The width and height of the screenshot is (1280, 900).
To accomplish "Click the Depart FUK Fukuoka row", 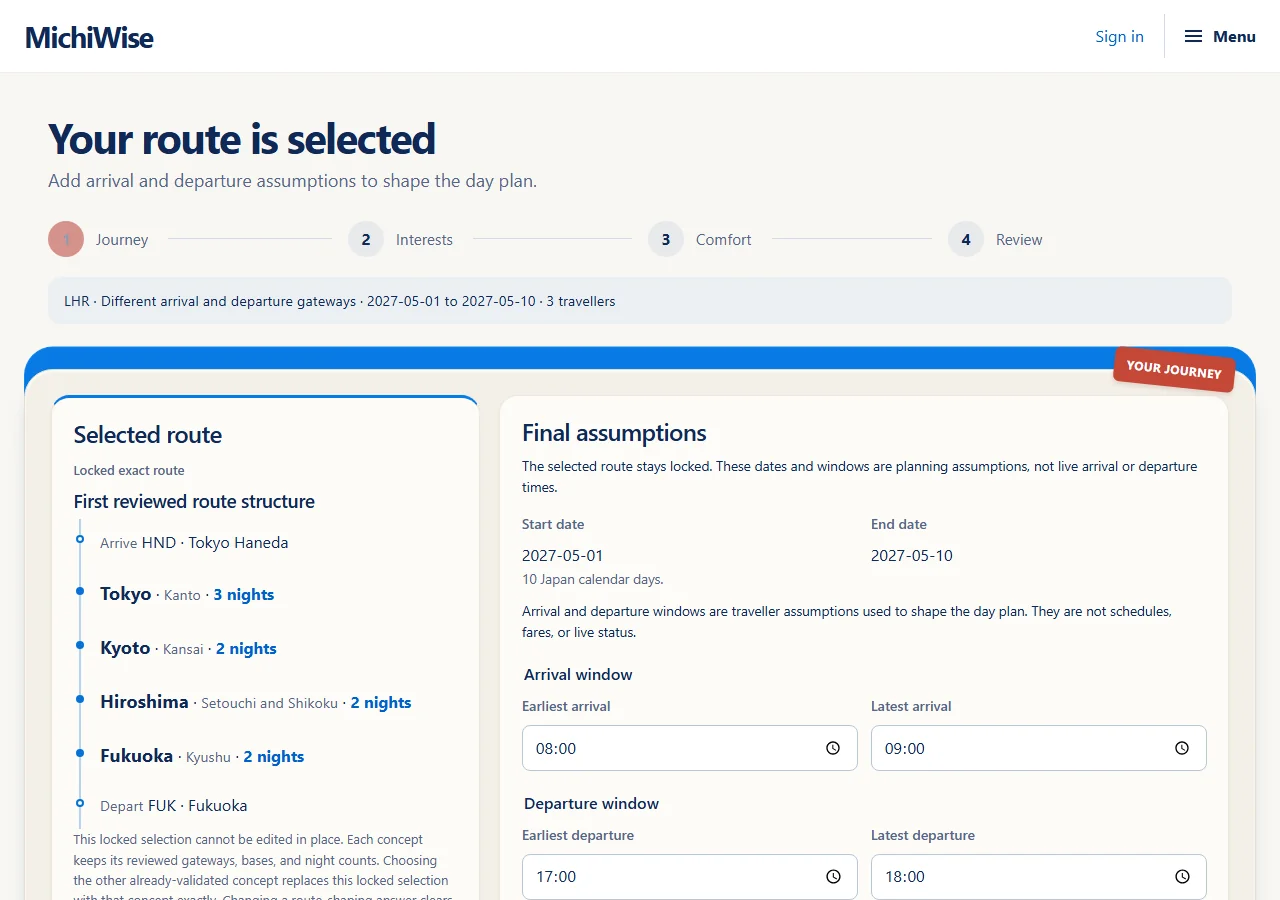I will [x=174, y=806].
